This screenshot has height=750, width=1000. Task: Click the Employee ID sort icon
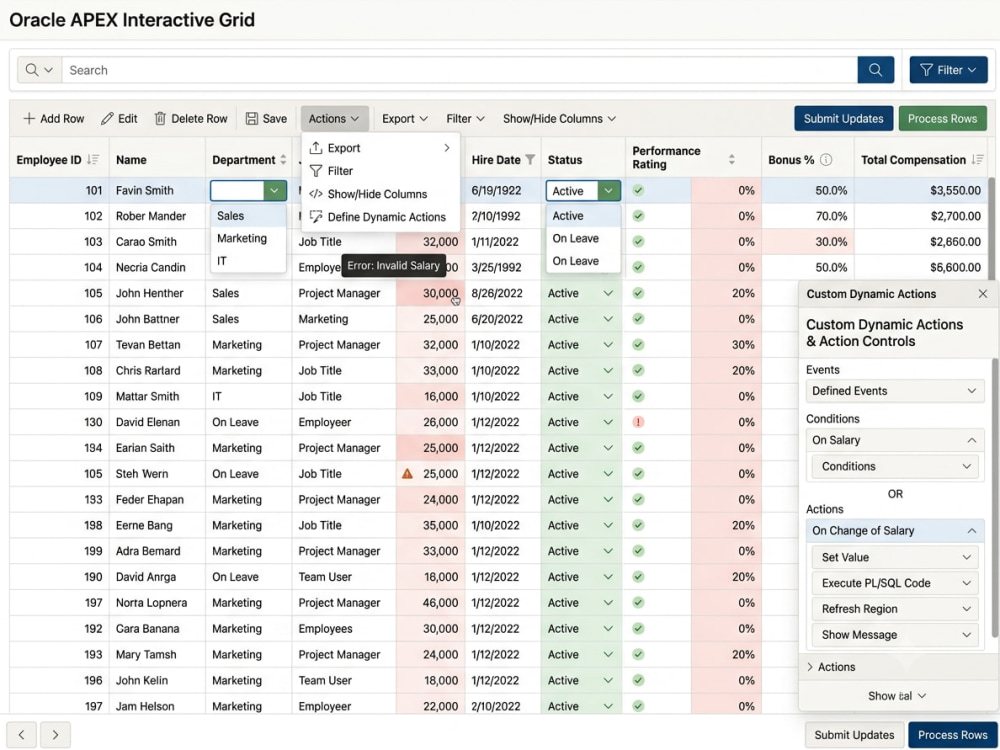[93, 159]
